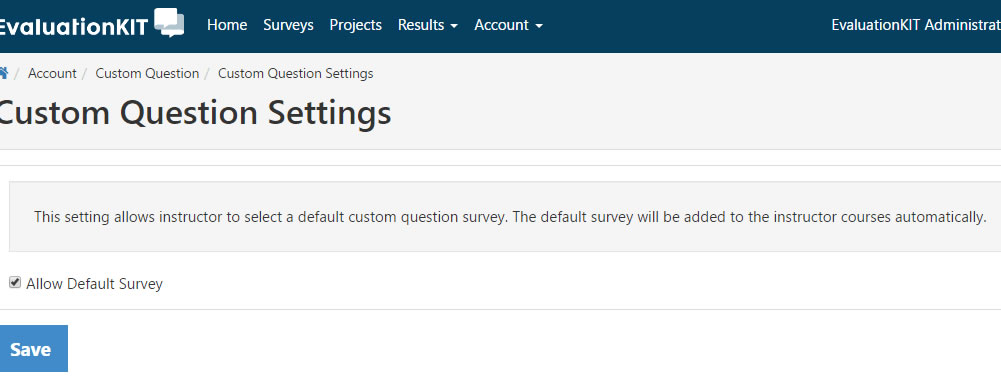Click the home icon in the breadcrumb
The image size is (1001, 376).
click(x=3, y=73)
